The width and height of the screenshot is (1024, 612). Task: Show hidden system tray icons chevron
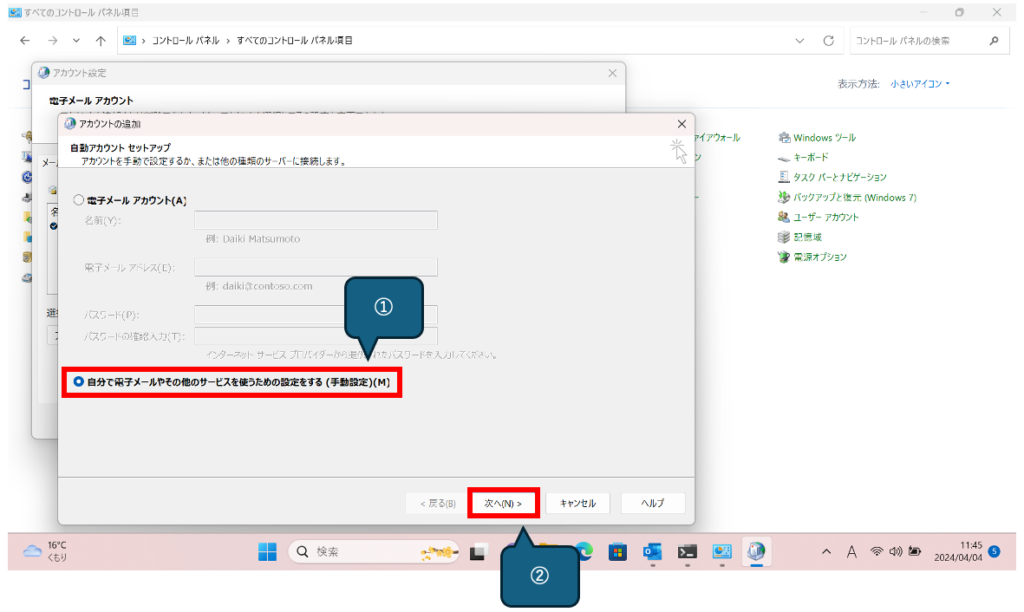click(x=826, y=551)
